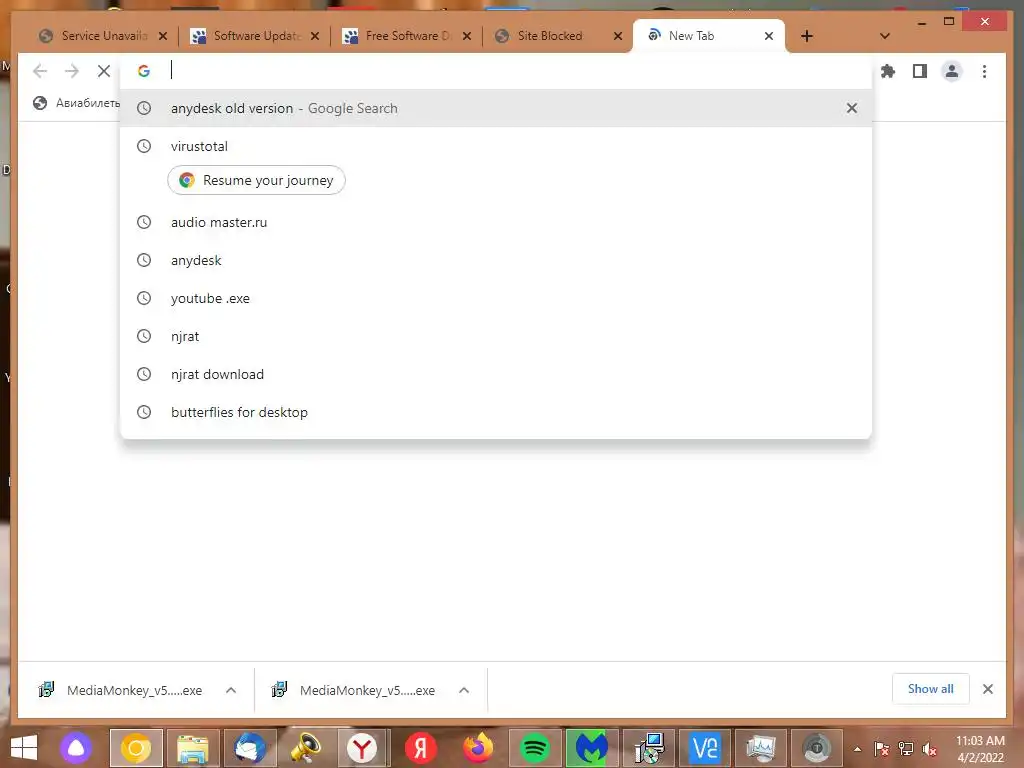Open Thunderbird mail taskbar icon
Screen dimensions: 1024x768
point(250,748)
